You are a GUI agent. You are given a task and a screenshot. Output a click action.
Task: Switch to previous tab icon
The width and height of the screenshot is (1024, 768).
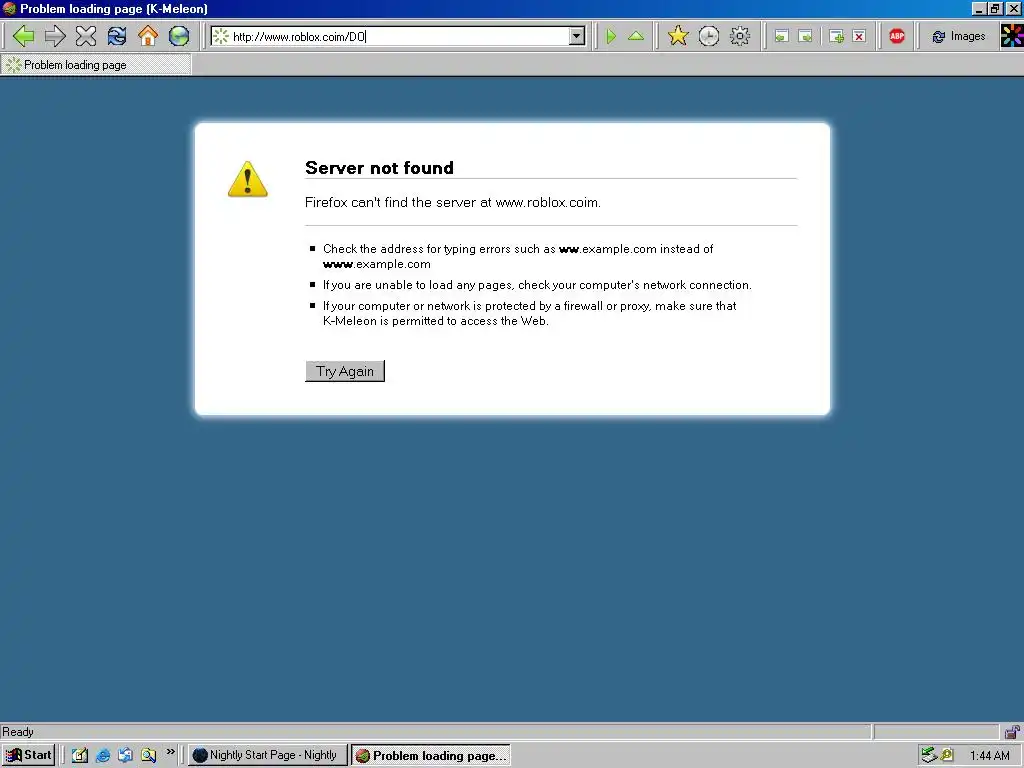click(781, 37)
